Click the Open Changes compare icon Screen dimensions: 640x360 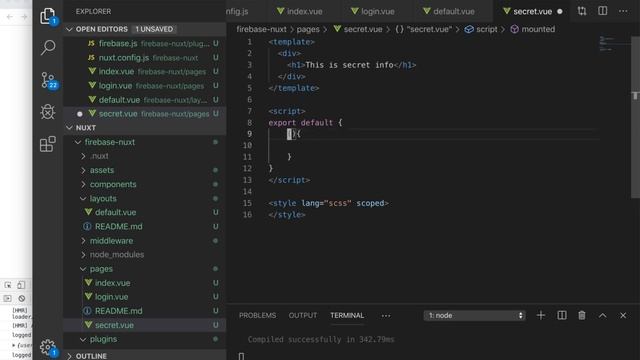coord(582,11)
